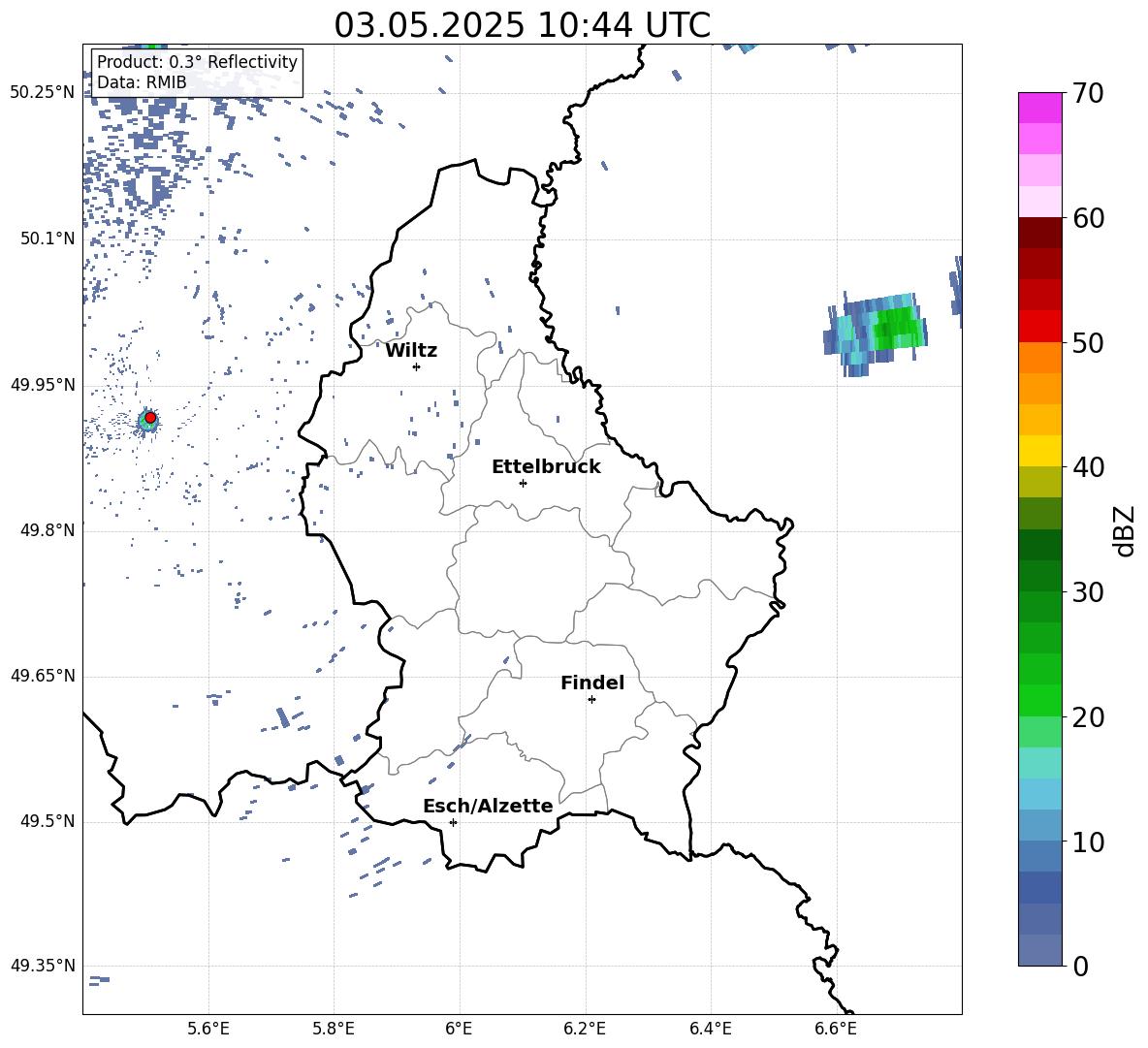Click the Product: 0.3° Reflectivity text

tap(197, 62)
